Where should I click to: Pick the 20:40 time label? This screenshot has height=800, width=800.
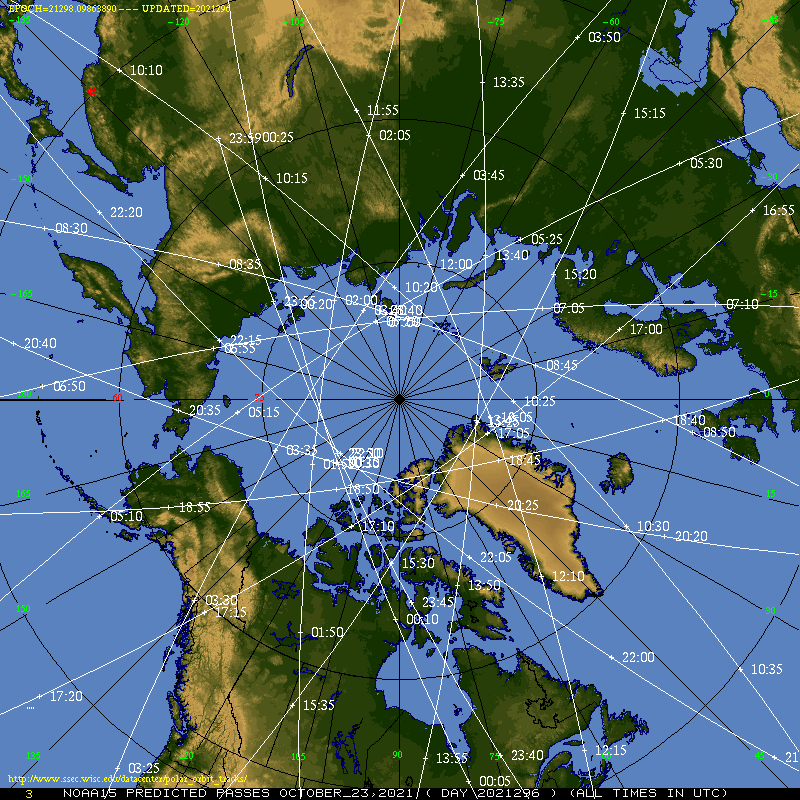click(40, 343)
